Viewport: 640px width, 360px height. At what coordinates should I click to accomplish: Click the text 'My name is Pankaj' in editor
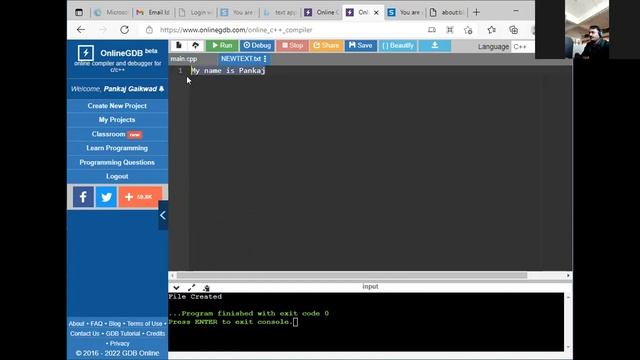229,71
